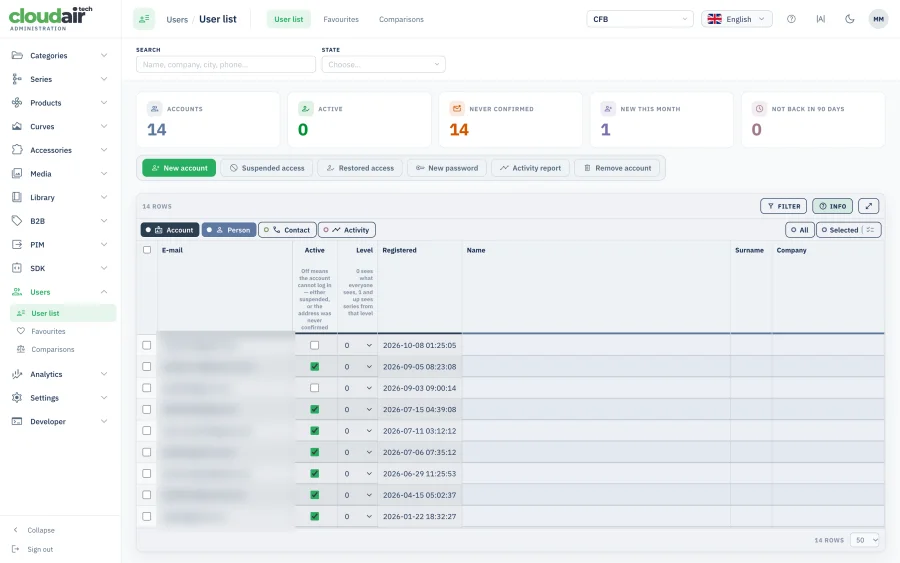Open the English language dropdown

[x=736, y=19]
